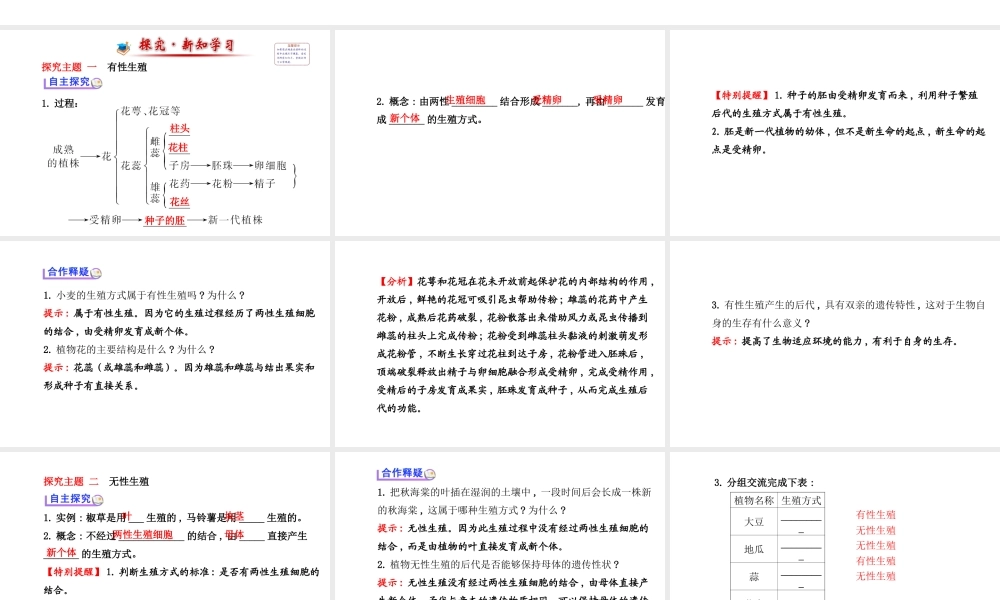
Task: Click the 无性生殖 heading beside 探究主题 二
Action: click(129, 481)
